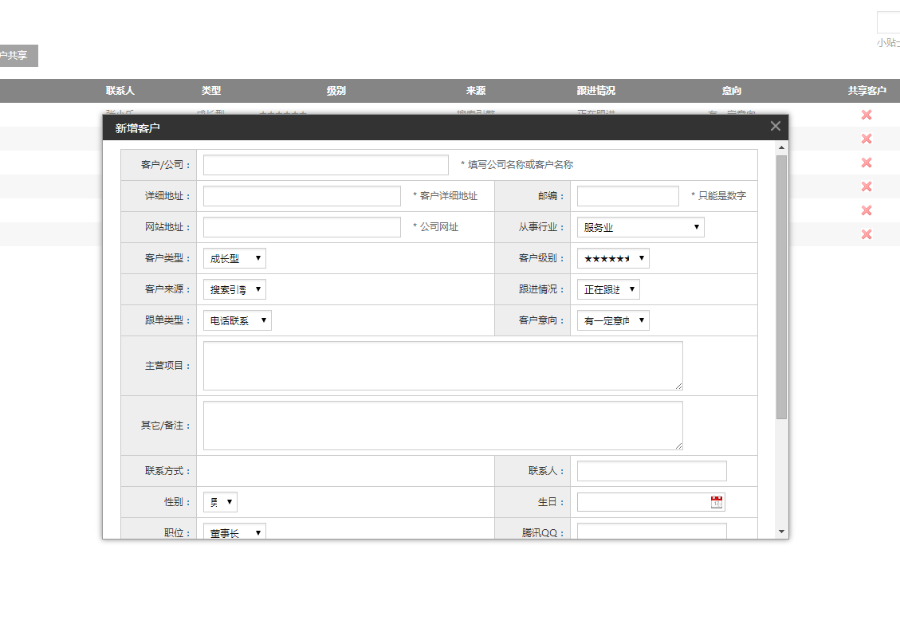Open the 跟进情况 dropdown showing 正在跟进
The height and width of the screenshot is (620, 900).
pyautogui.click(x=608, y=289)
